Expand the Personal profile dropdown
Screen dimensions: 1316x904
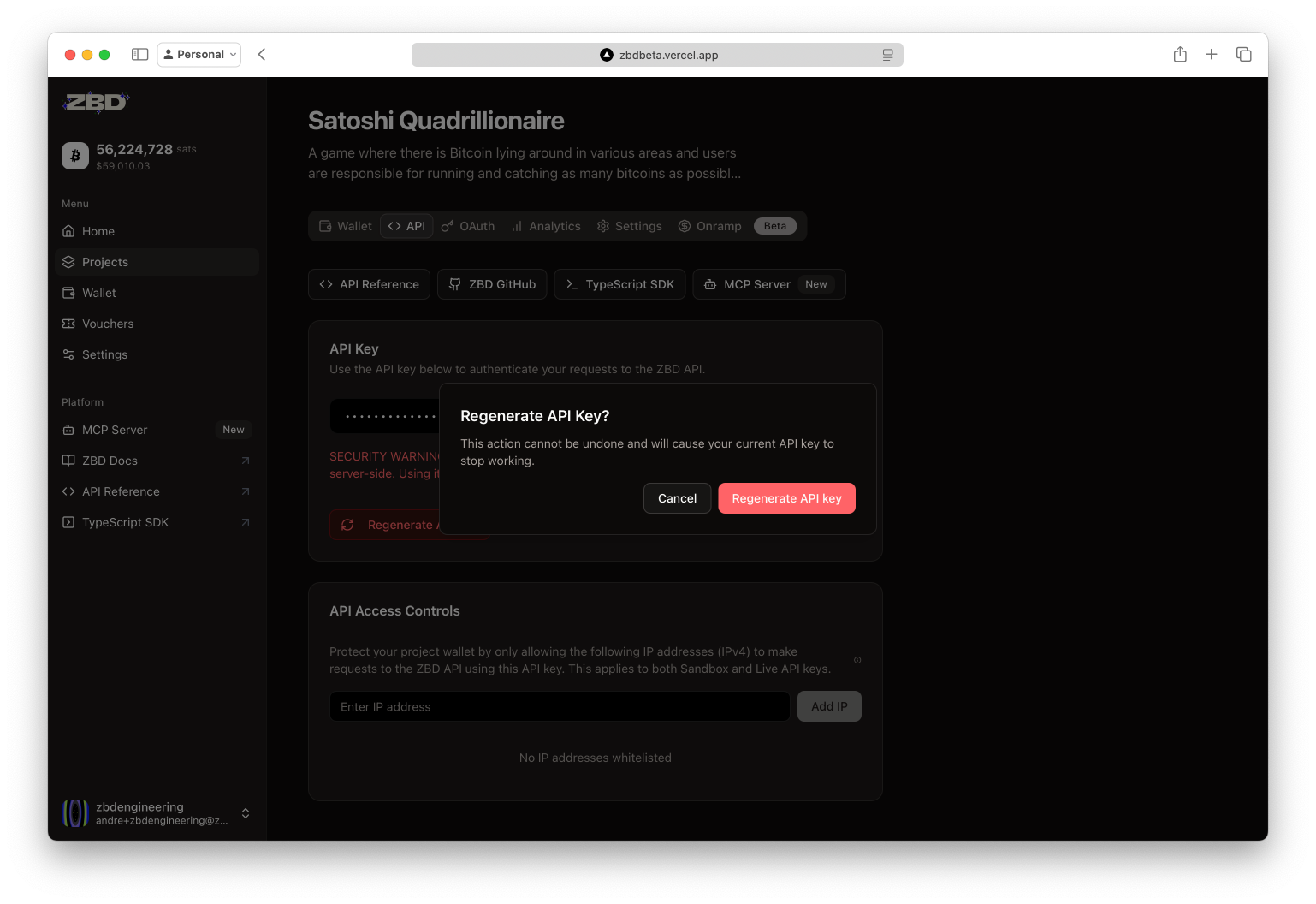[x=199, y=54]
